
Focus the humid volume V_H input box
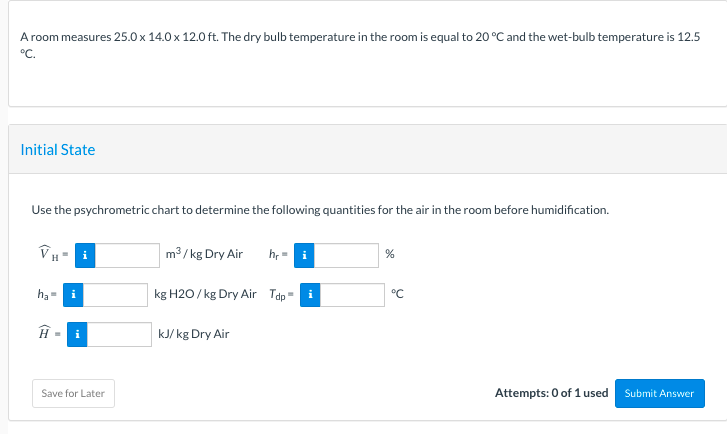[x=126, y=255]
